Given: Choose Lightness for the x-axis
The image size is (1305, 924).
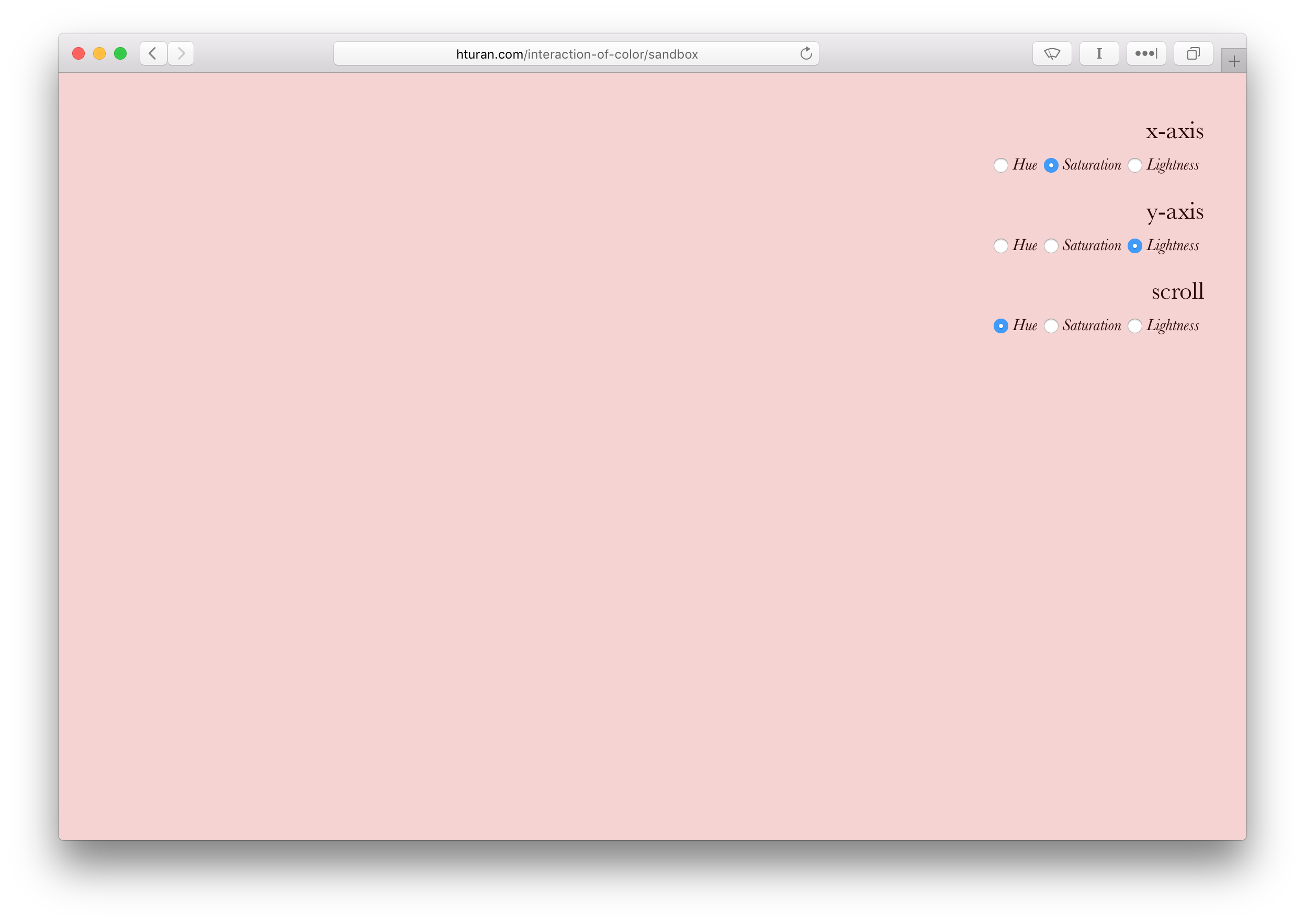Looking at the screenshot, I should pos(1134,165).
